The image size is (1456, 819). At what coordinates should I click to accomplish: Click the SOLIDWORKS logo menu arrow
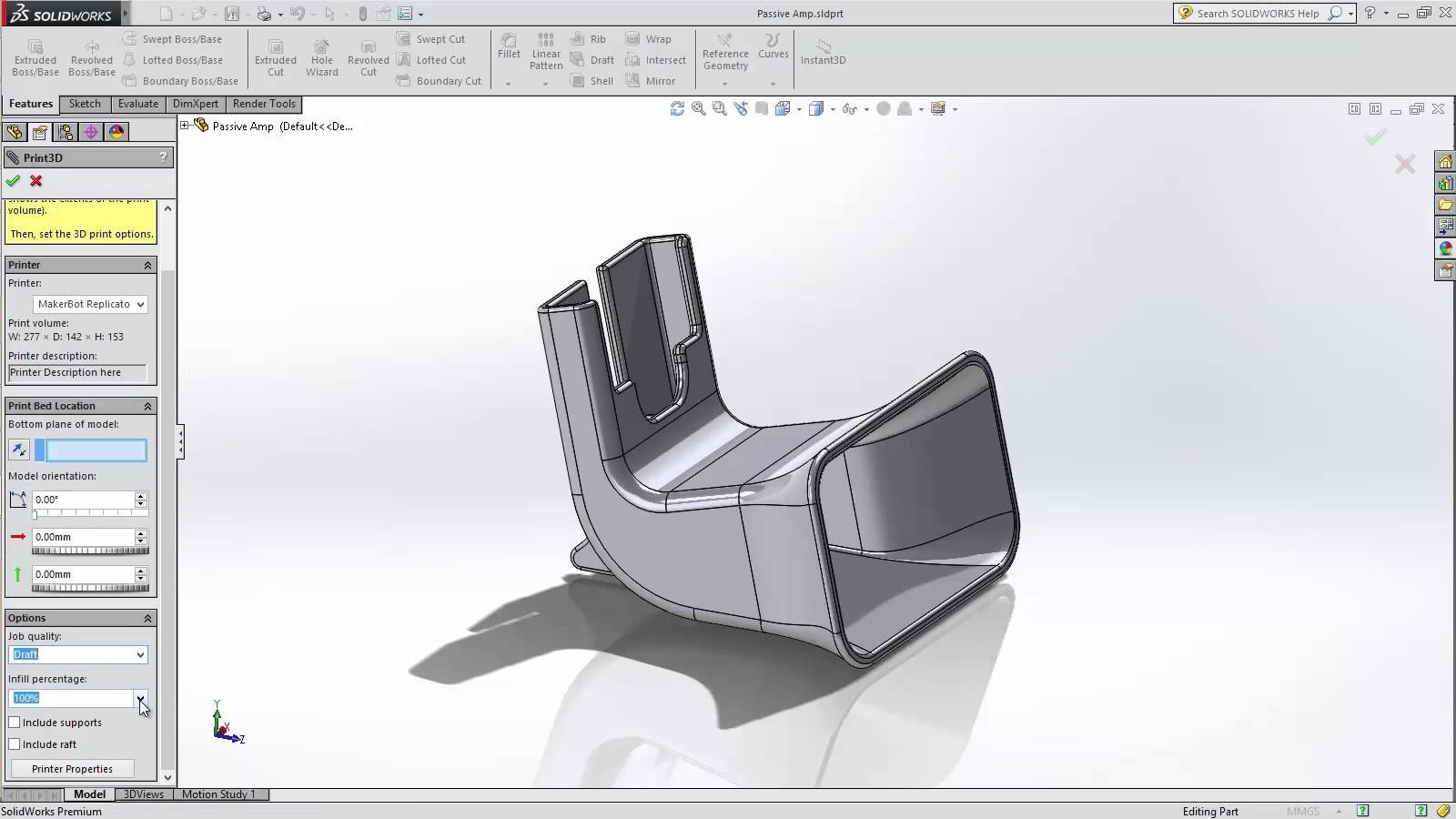tap(126, 14)
